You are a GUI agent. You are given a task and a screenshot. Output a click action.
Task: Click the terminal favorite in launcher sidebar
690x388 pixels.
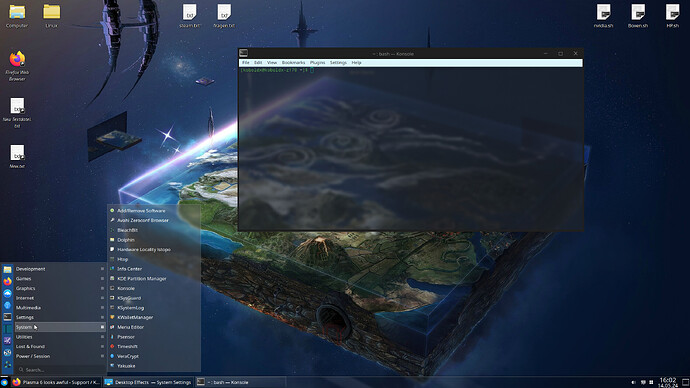pos(7,317)
